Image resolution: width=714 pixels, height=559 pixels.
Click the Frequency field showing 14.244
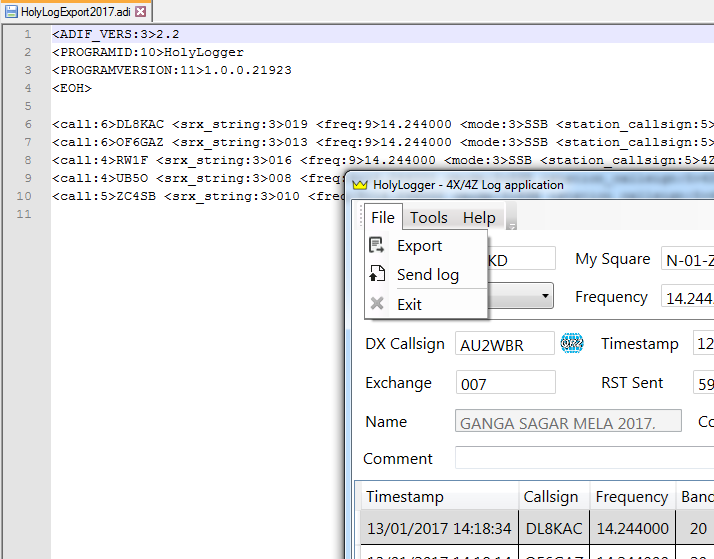click(687, 296)
